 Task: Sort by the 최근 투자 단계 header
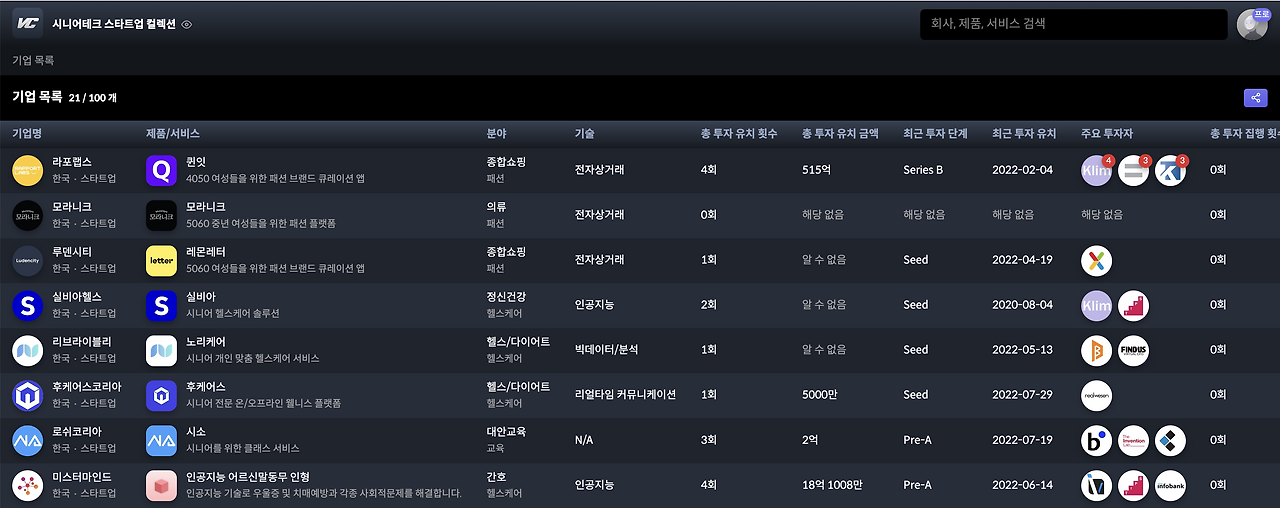click(x=935, y=133)
